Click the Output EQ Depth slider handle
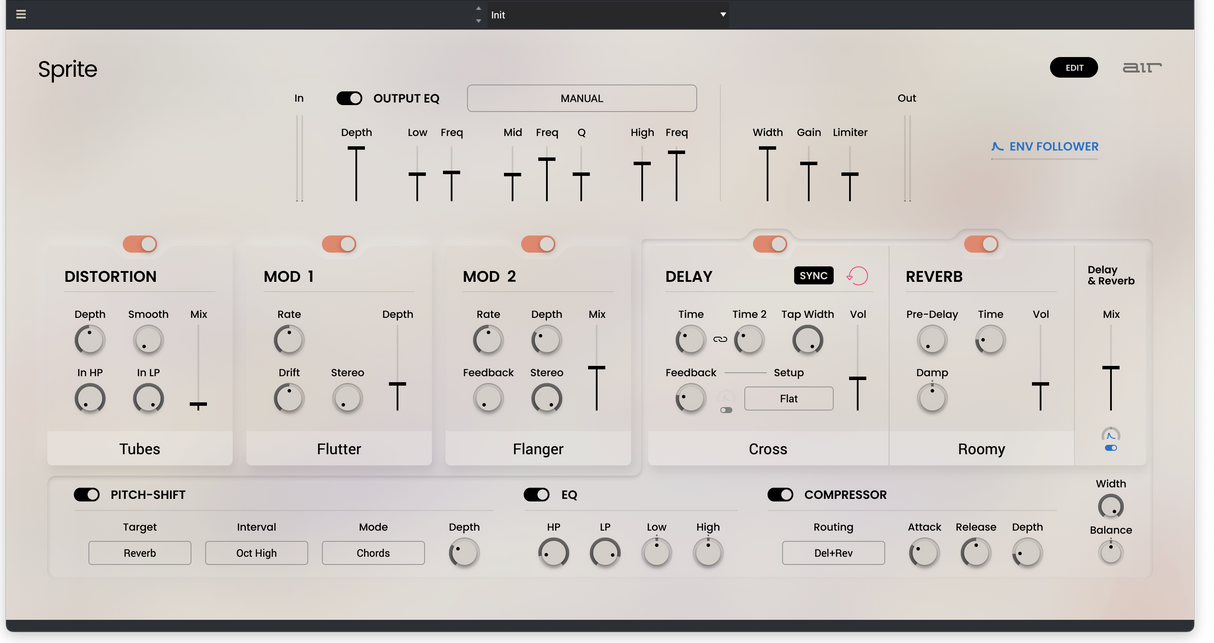The height and width of the screenshot is (643, 1214). click(356, 149)
